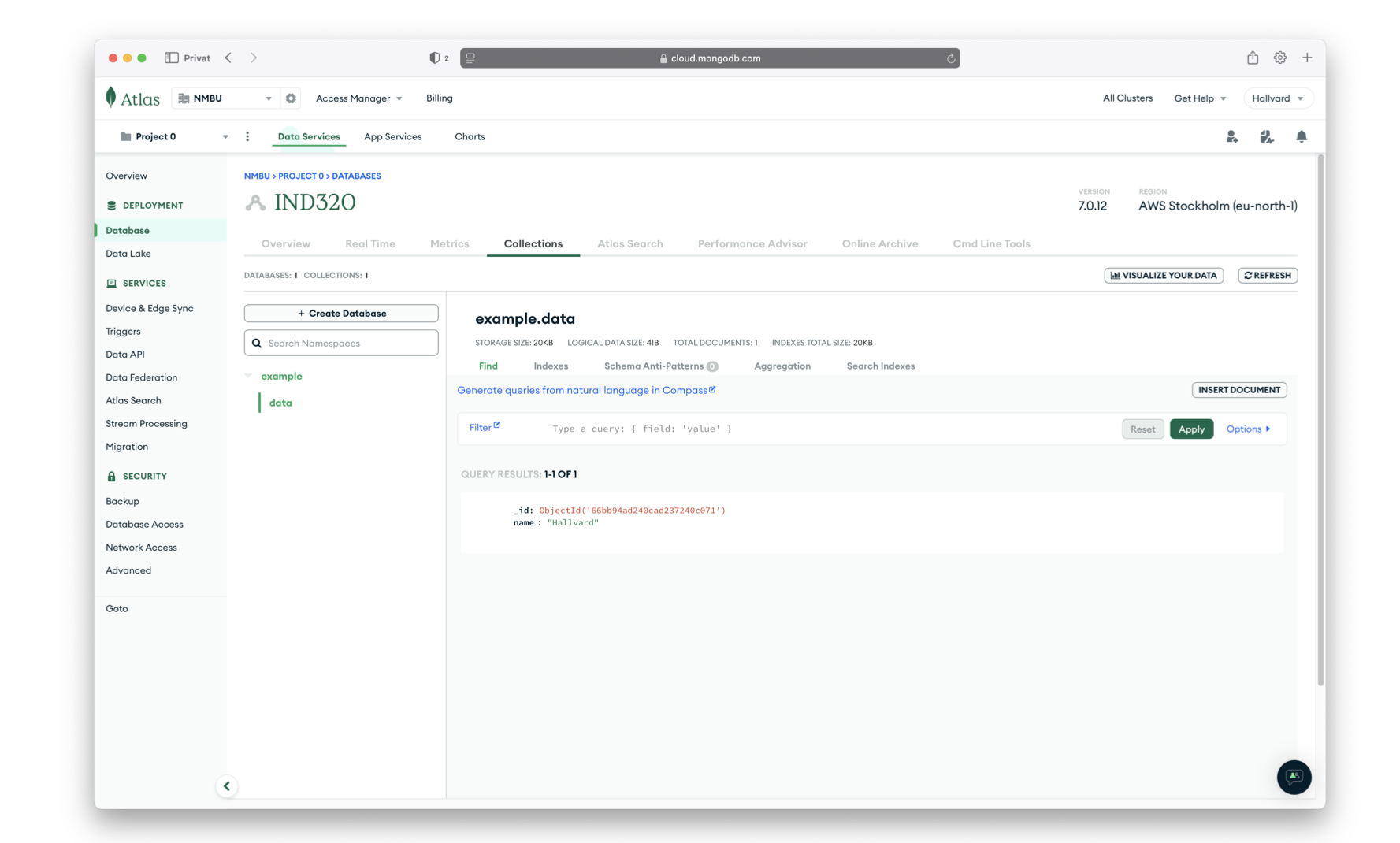Open Generate queries in Compass link
Image resolution: width=1400 pixels, height=843 pixels.
click(x=586, y=390)
